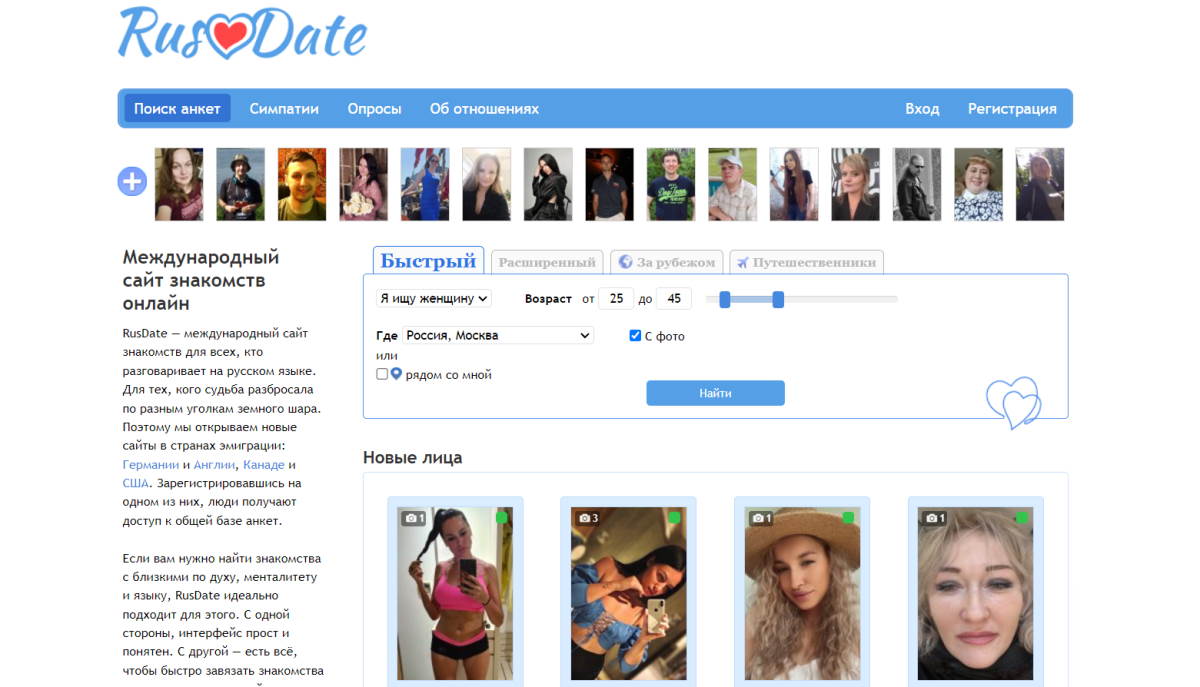Open the 'Я ищу женщину' dropdown
Screen dimensions: 1200x687
click(x=434, y=298)
